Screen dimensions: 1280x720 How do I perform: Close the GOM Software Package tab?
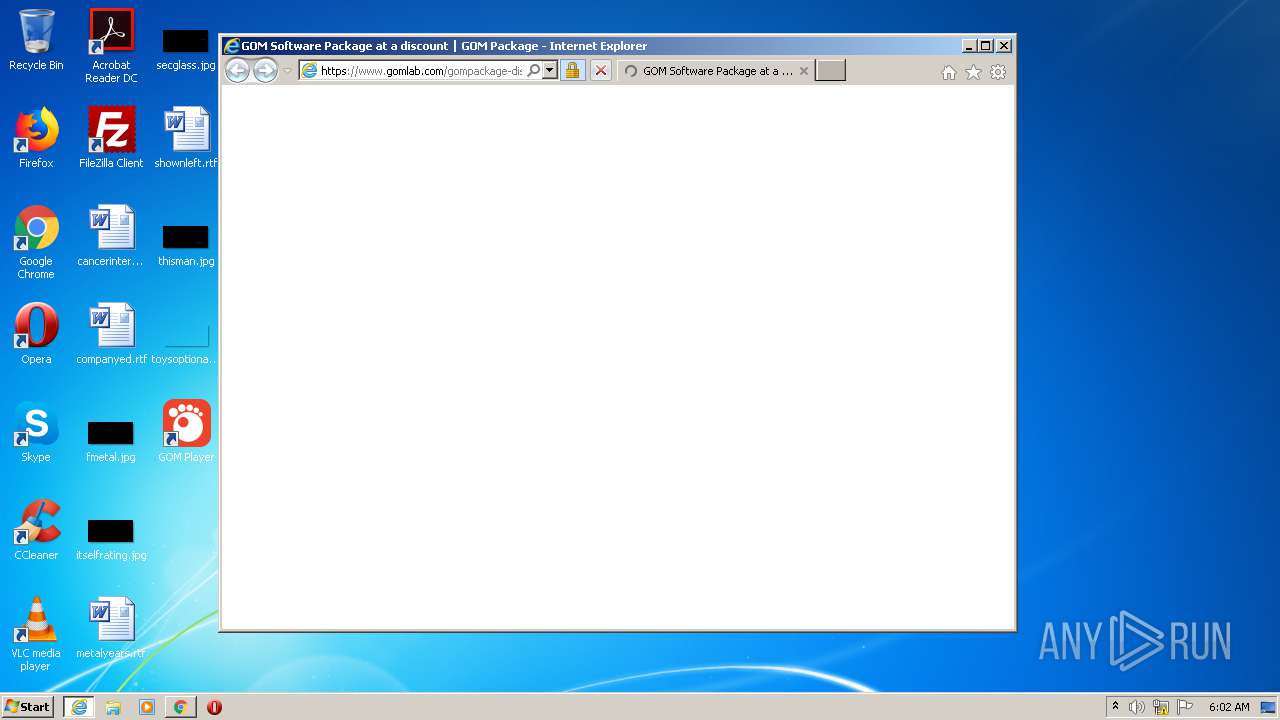click(x=803, y=71)
